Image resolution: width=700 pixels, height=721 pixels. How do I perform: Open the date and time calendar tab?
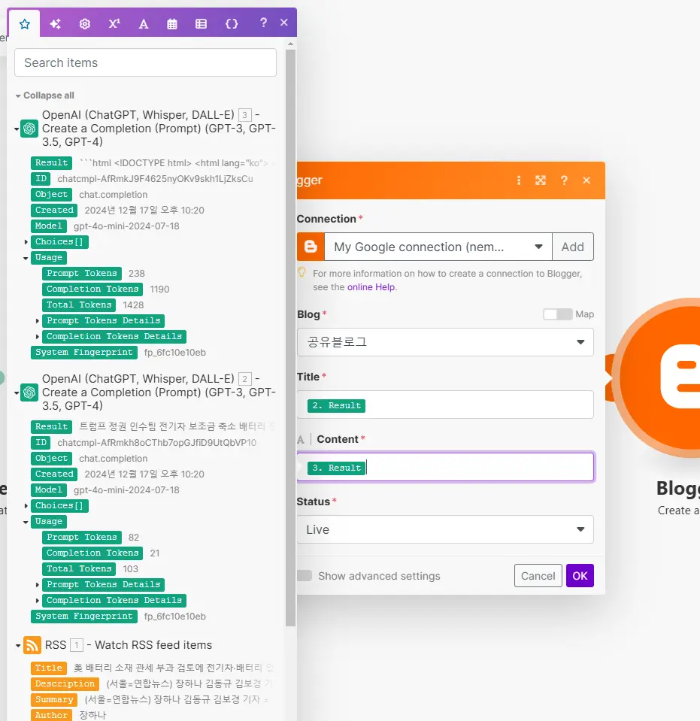click(x=172, y=24)
